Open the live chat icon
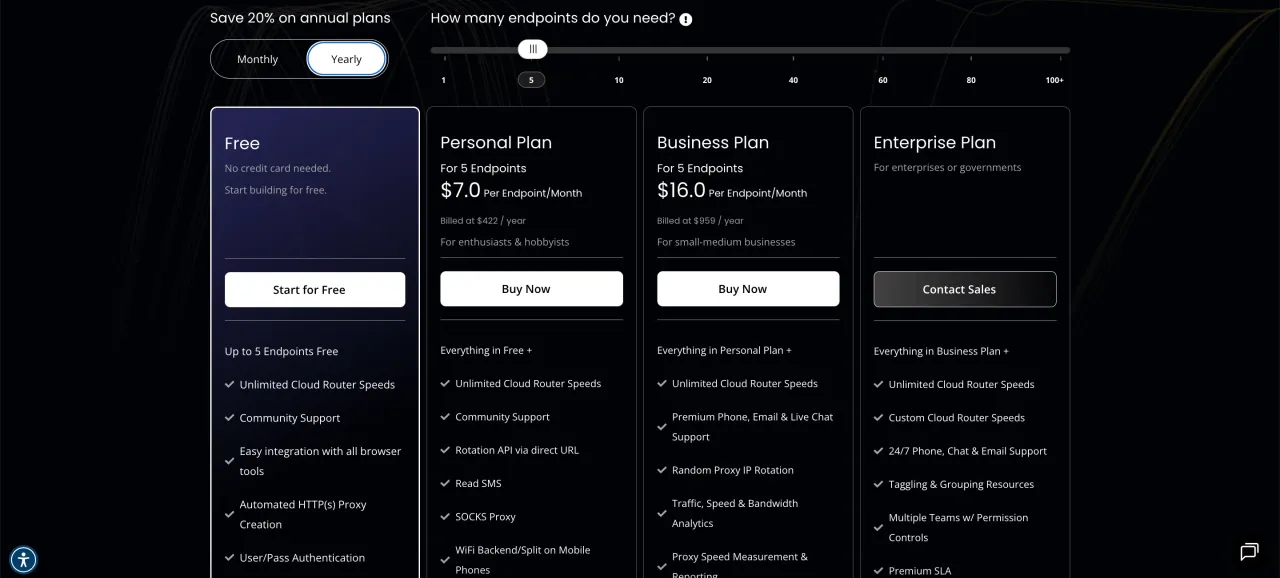Viewport: 1280px width, 578px height. point(1249,551)
